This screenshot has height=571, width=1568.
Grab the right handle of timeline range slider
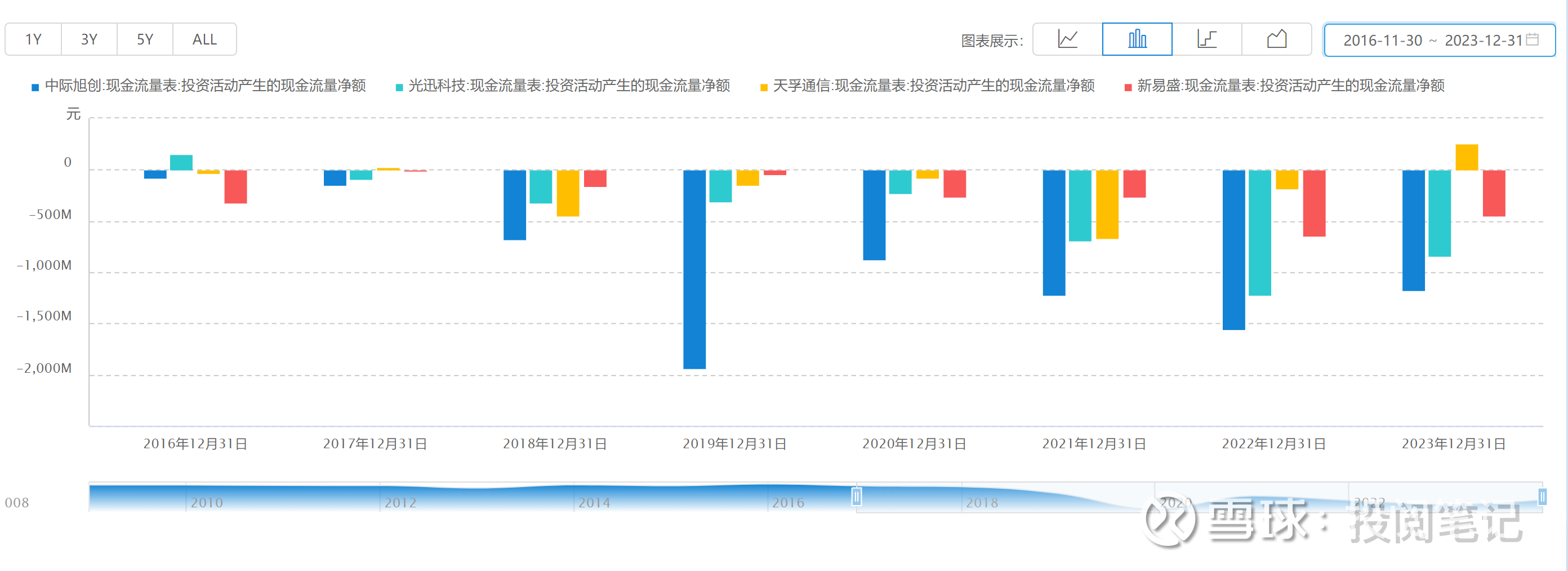(x=1543, y=497)
